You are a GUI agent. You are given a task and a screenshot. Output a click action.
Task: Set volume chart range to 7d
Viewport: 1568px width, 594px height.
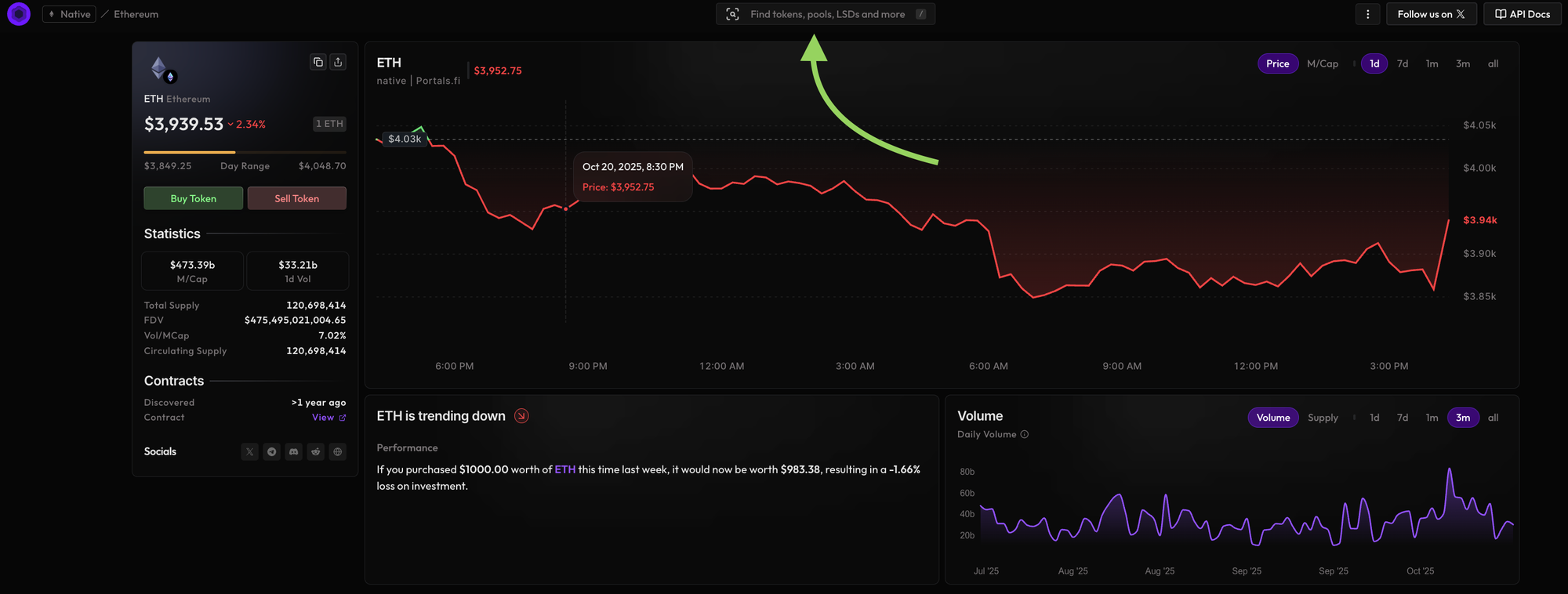tap(1403, 418)
